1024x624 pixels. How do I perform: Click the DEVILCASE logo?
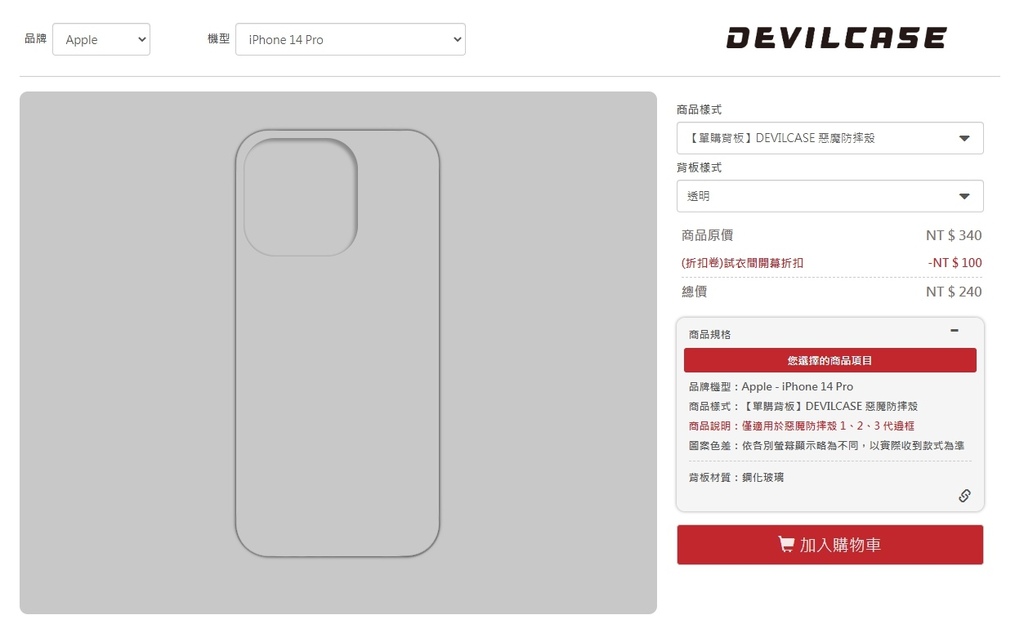[837, 38]
